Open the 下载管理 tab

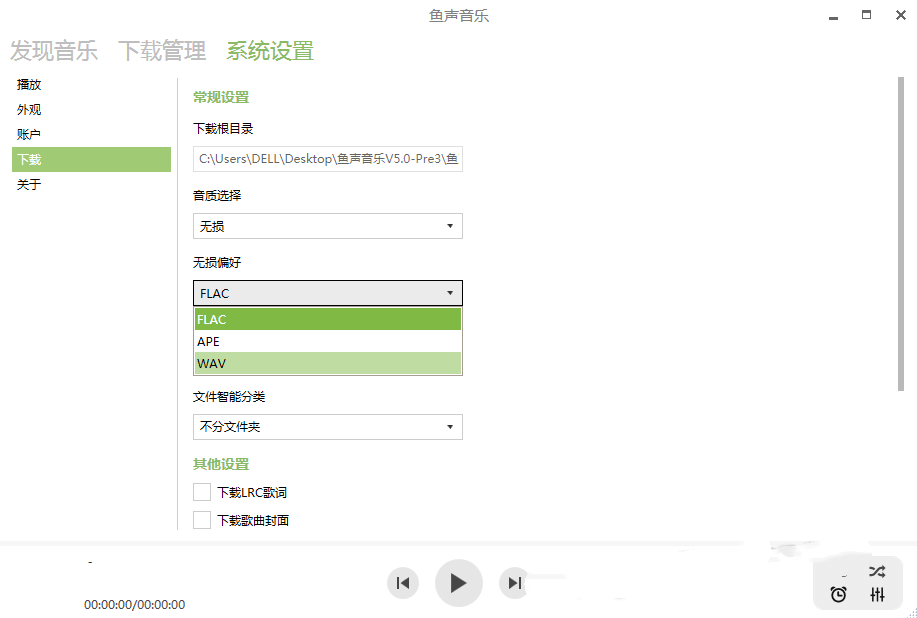(162, 51)
